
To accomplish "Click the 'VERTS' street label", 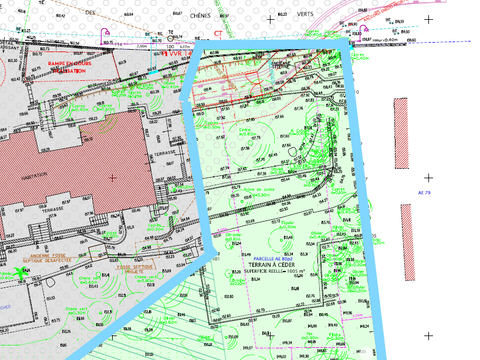I will coord(305,14).
